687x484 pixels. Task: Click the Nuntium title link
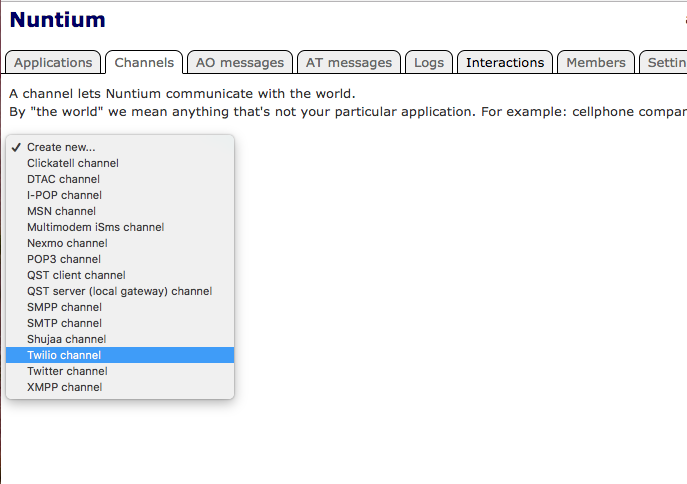[x=57, y=20]
